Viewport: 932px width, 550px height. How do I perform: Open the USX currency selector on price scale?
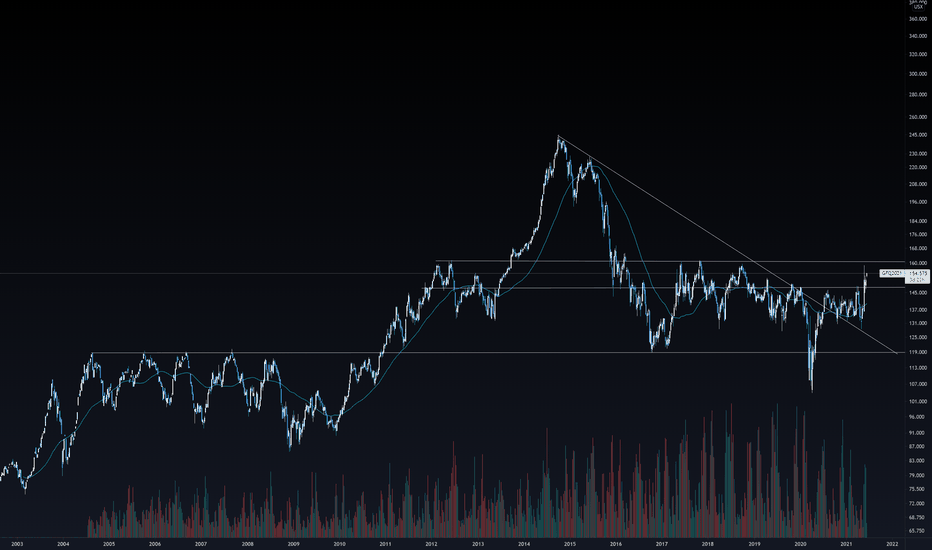tap(918, 7)
